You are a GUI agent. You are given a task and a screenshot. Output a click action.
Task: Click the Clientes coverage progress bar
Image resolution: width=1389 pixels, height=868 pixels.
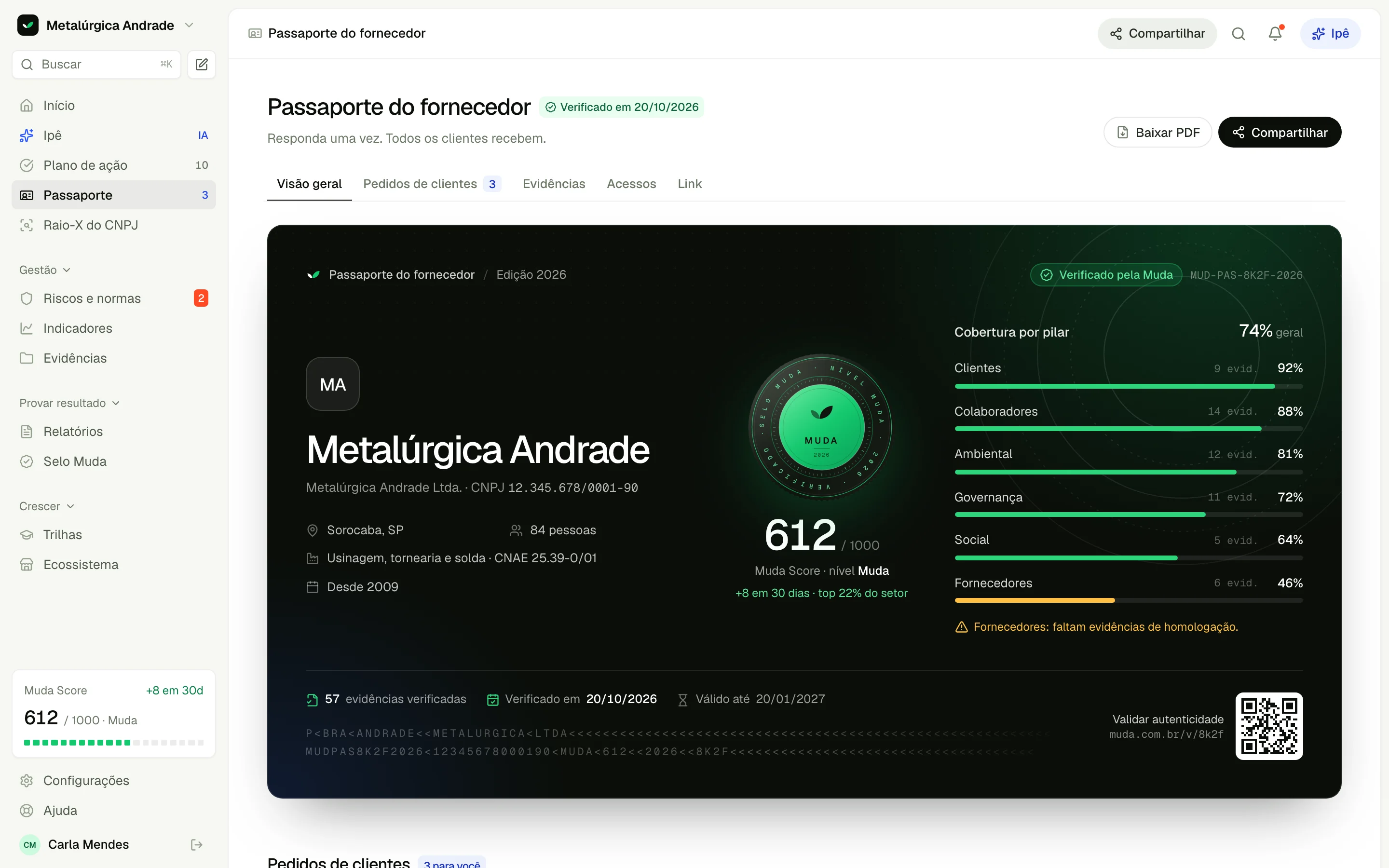coord(1129,386)
